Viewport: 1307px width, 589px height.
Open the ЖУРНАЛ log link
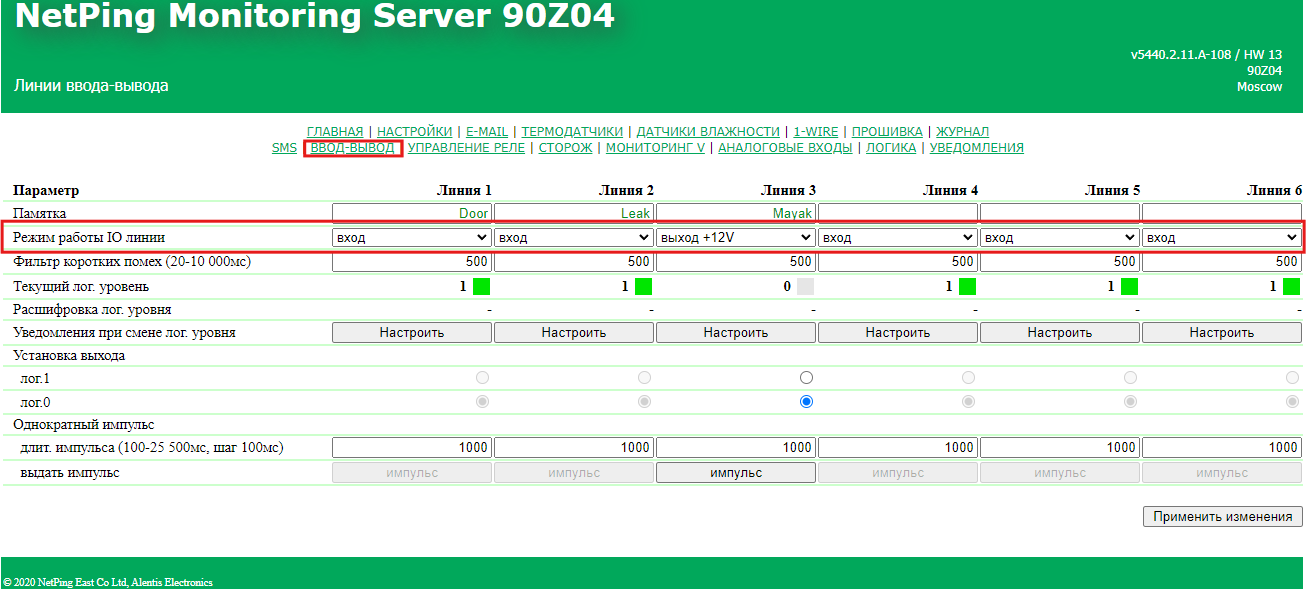(x=962, y=132)
